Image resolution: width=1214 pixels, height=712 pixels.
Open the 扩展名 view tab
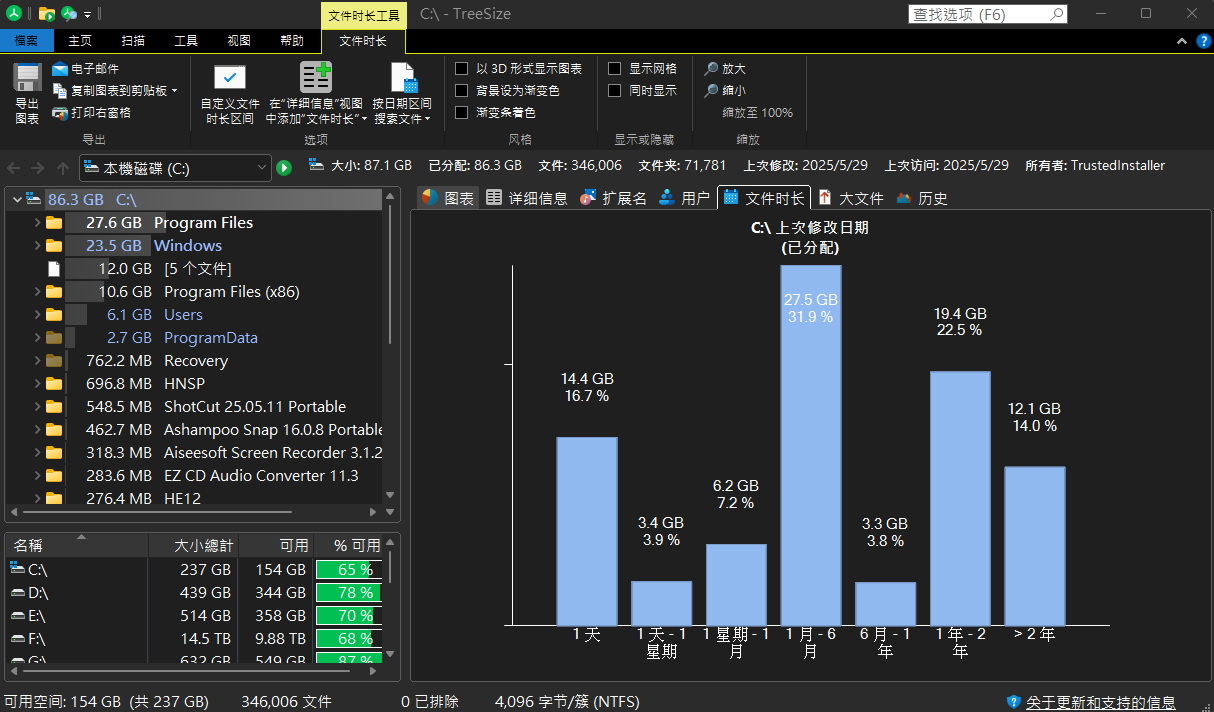pos(613,198)
